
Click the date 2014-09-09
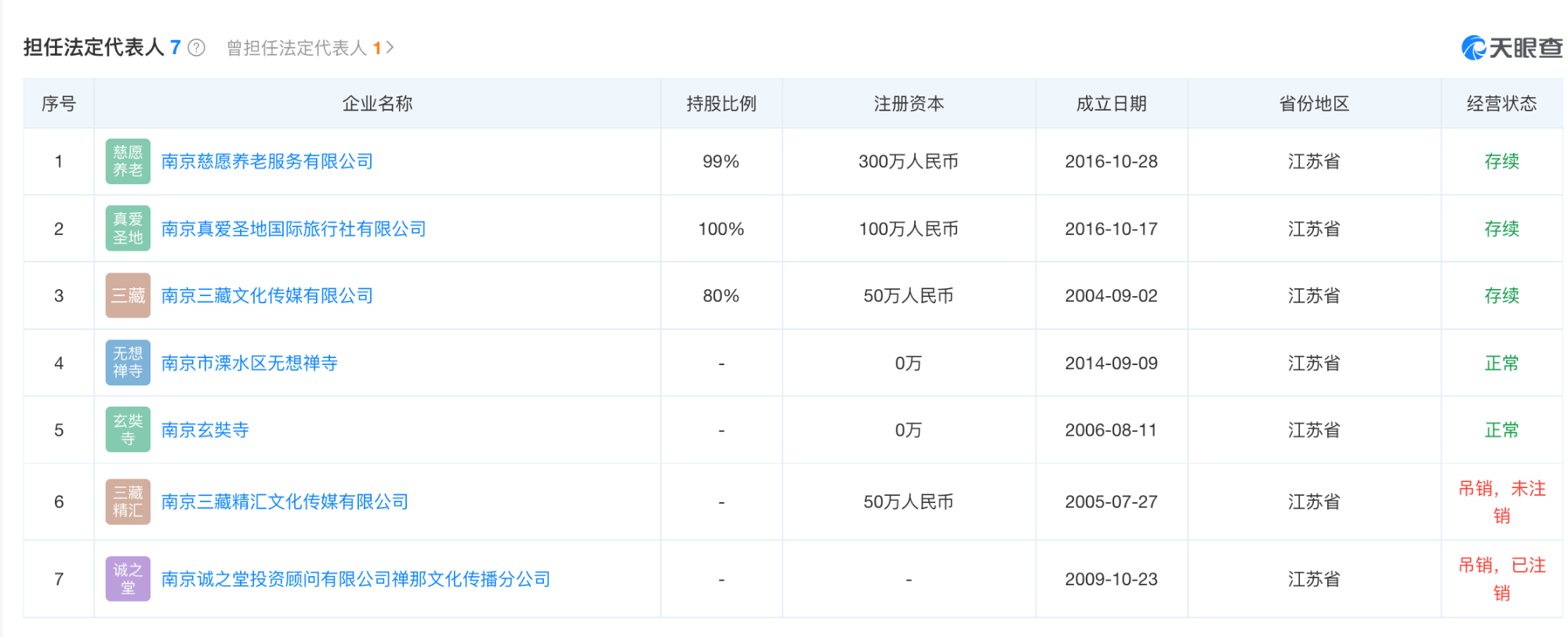coord(1111,363)
